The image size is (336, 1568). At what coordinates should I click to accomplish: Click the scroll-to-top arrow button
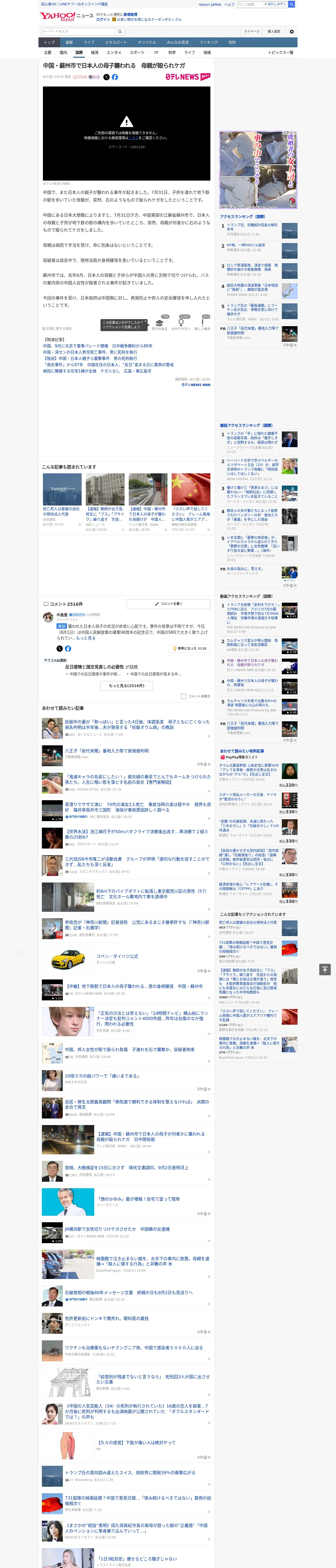(x=325, y=970)
